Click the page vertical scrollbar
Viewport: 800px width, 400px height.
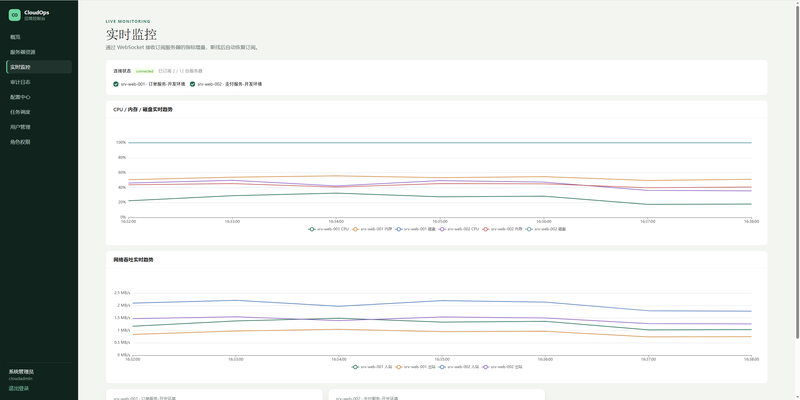(x=797, y=168)
